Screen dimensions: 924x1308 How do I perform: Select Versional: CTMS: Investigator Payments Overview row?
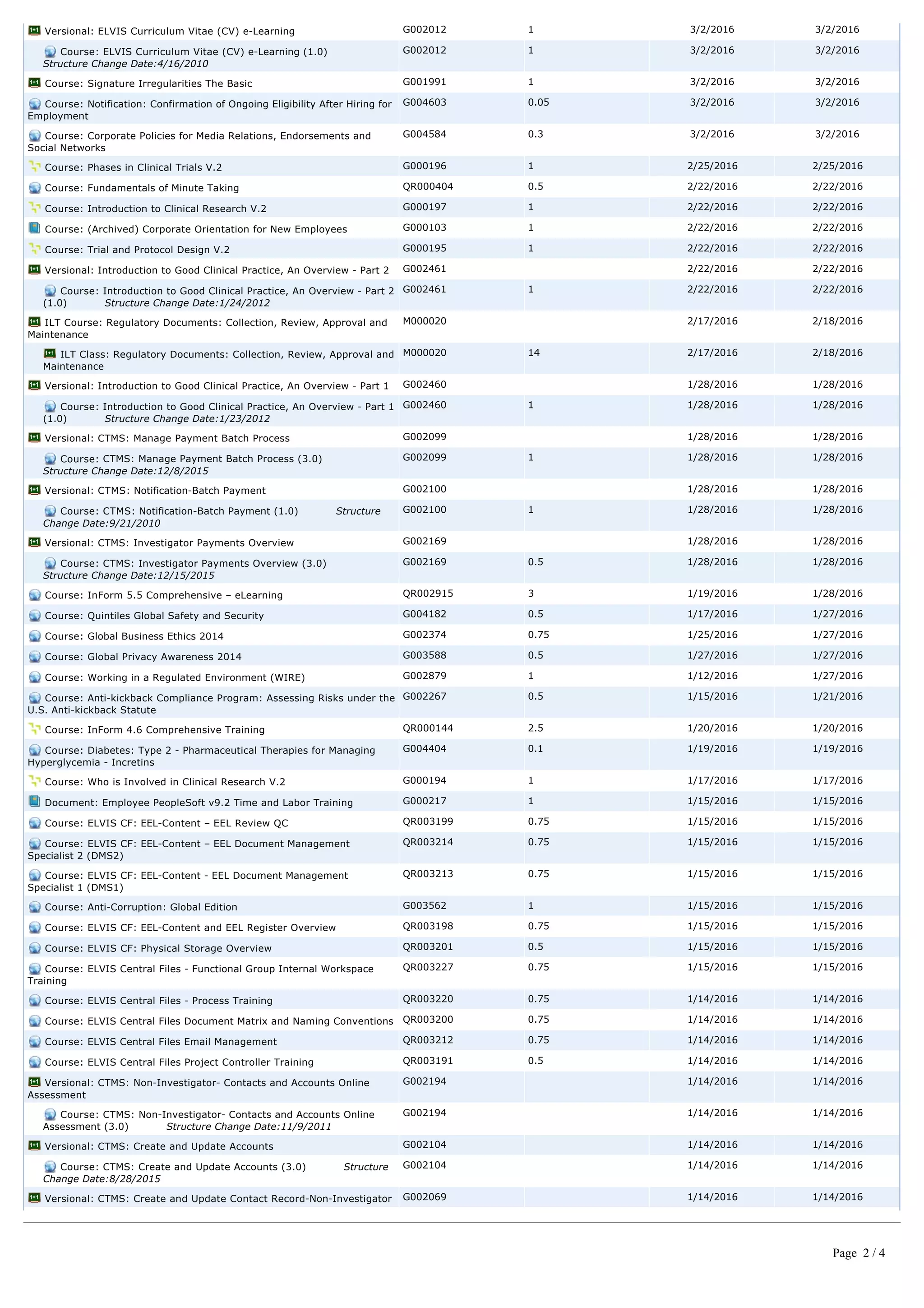pos(169,543)
